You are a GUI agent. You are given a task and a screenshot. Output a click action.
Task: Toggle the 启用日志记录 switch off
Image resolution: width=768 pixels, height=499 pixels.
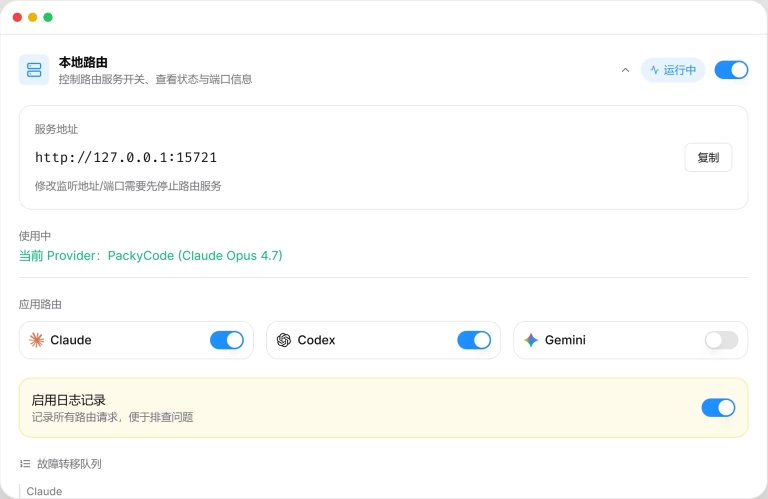tap(718, 407)
